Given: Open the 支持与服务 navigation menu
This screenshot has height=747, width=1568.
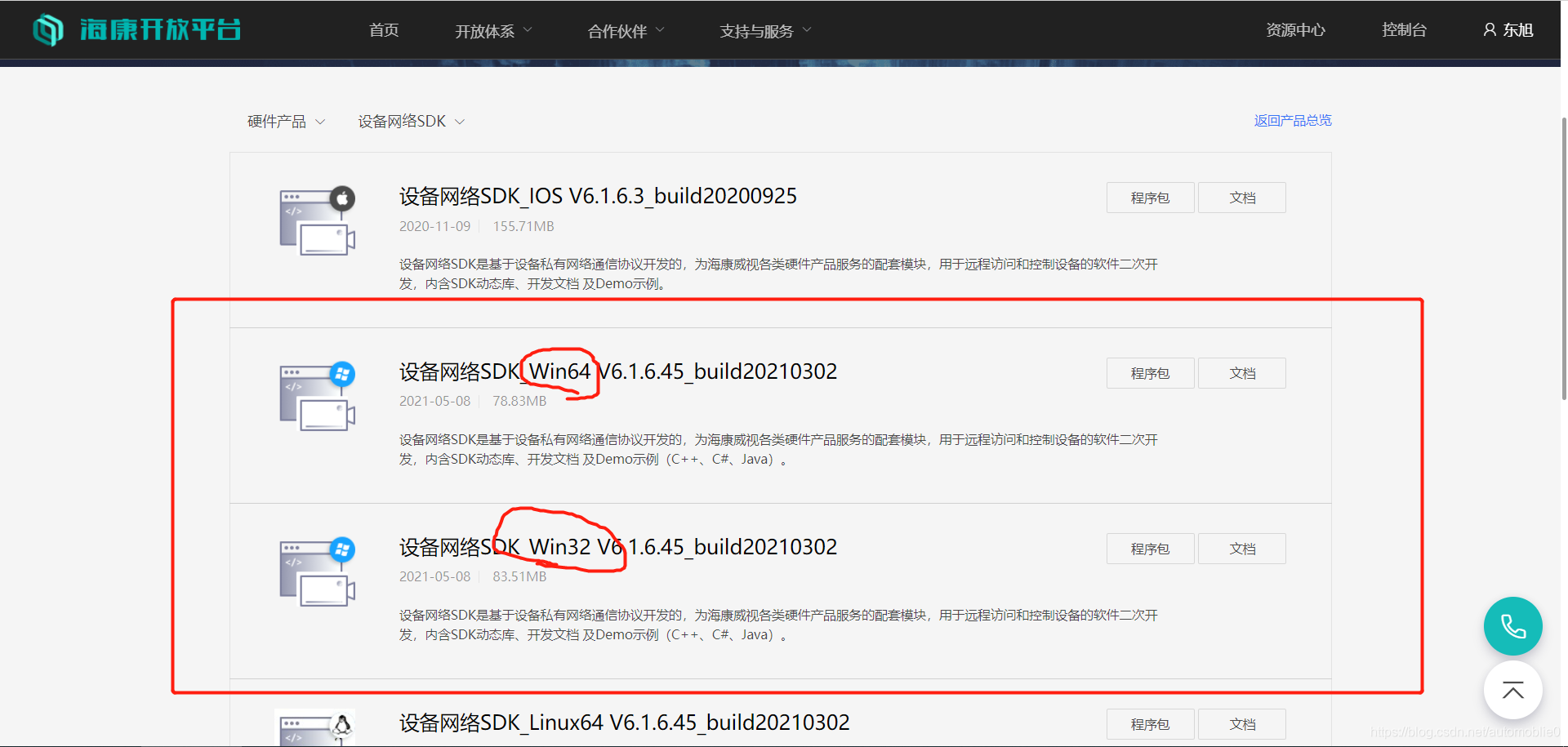Looking at the screenshot, I should click(x=765, y=31).
